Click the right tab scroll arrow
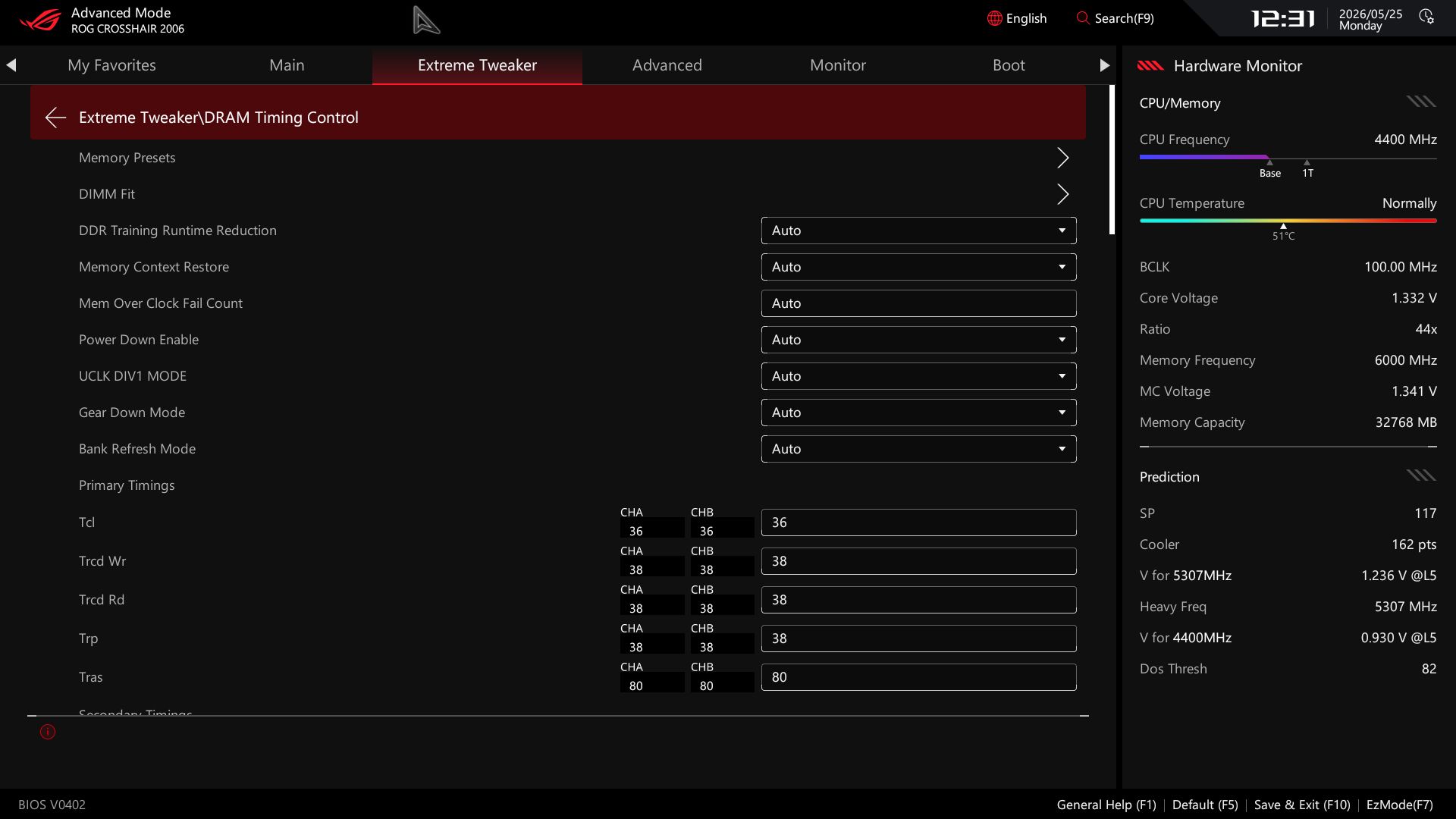 pyautogui.click(x=1104, y=65)
